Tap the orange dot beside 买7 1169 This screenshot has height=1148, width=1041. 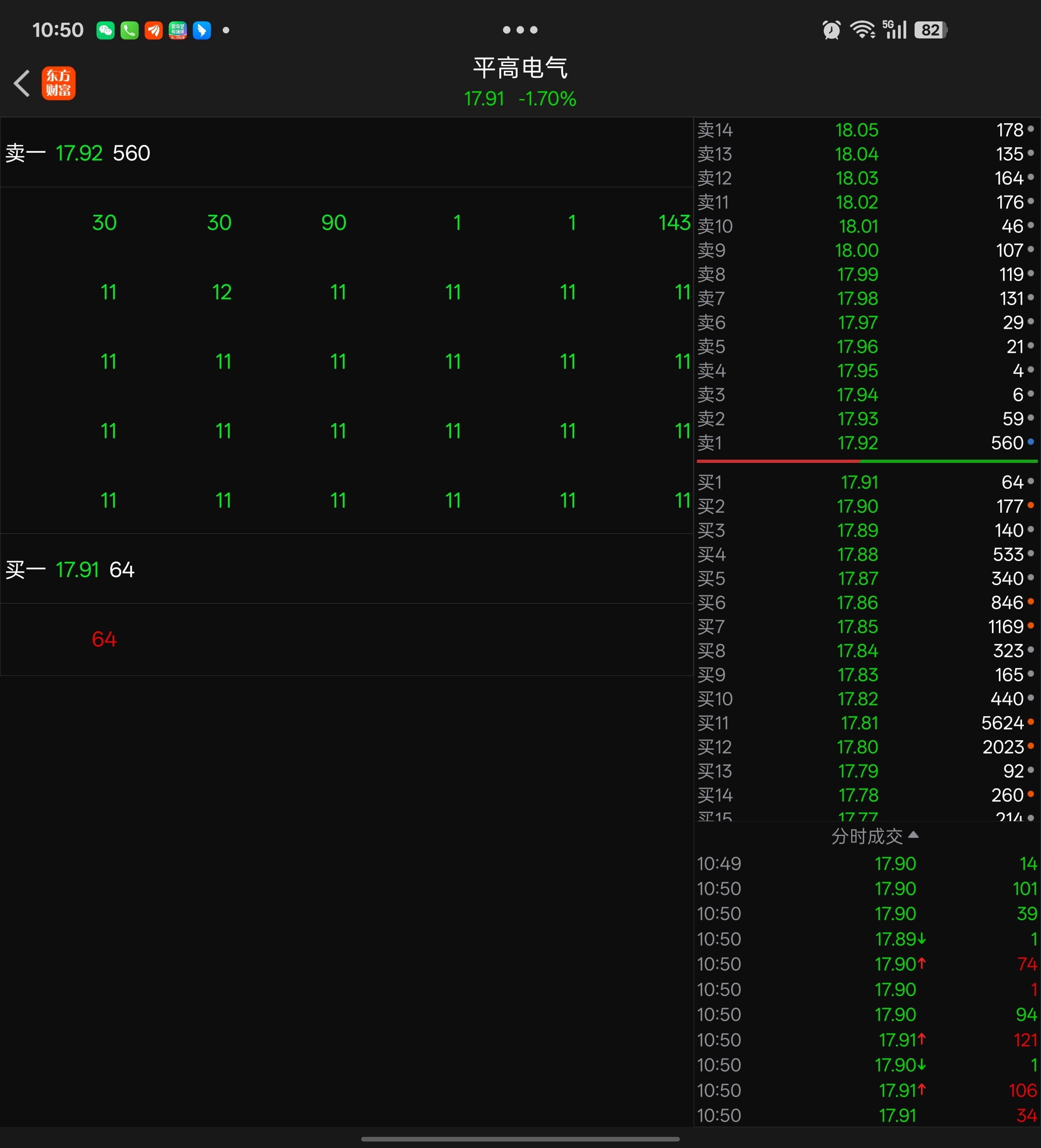tap(1030, 626)
